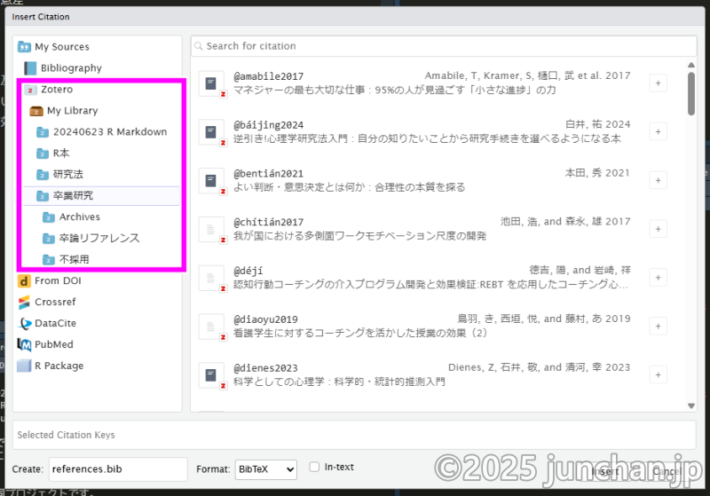Select the @amabile2017 citation key text
This screenshot has height=496, width=710.
click(269, 77)
